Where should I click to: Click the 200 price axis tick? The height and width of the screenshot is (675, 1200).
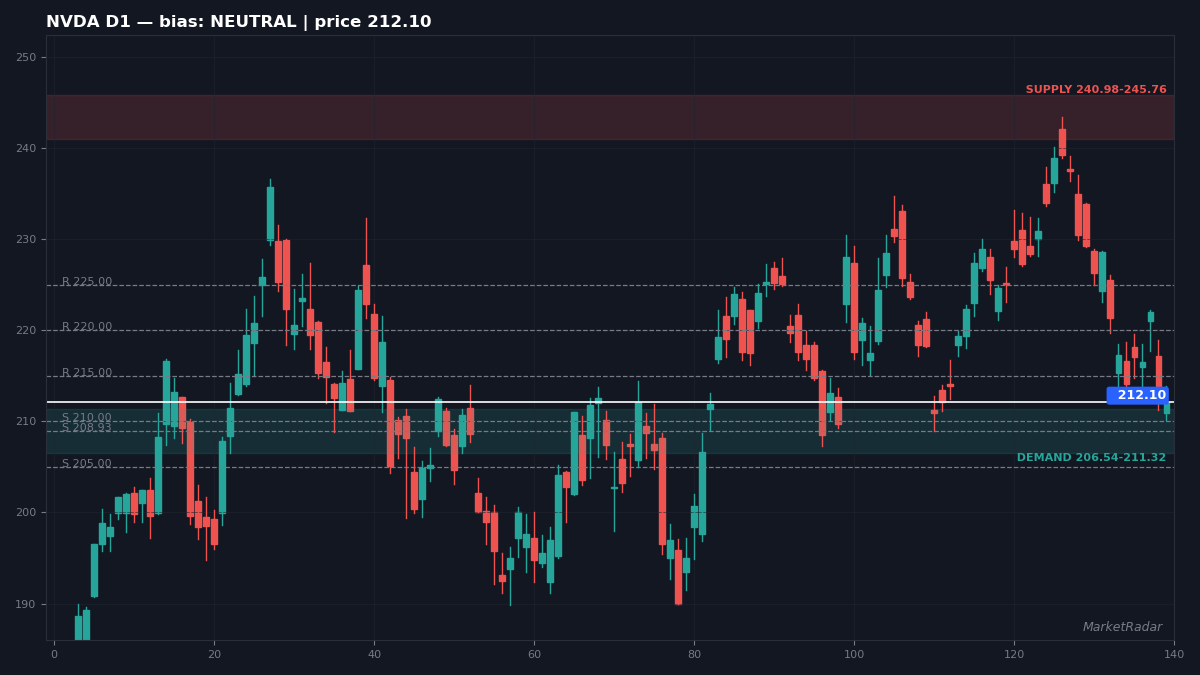coord(26,512)
